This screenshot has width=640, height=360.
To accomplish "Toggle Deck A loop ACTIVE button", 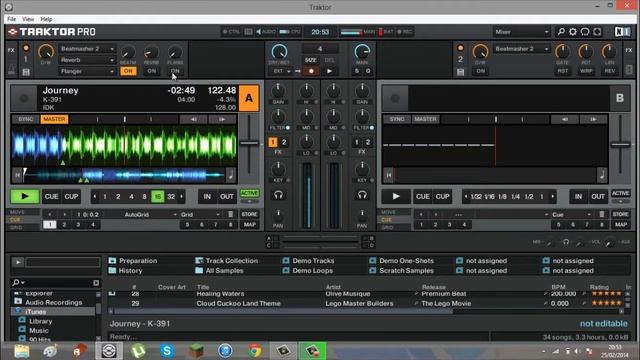I will coord(249,193).
